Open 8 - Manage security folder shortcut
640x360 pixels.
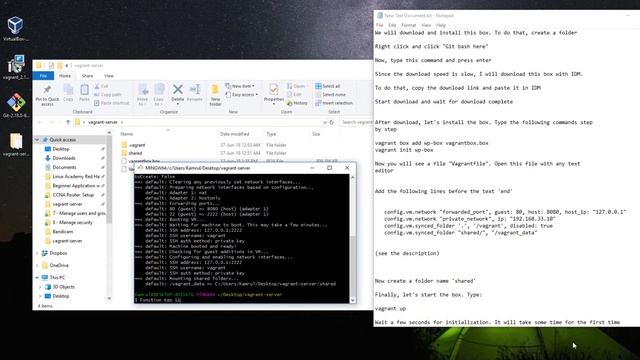pos(72,222)
